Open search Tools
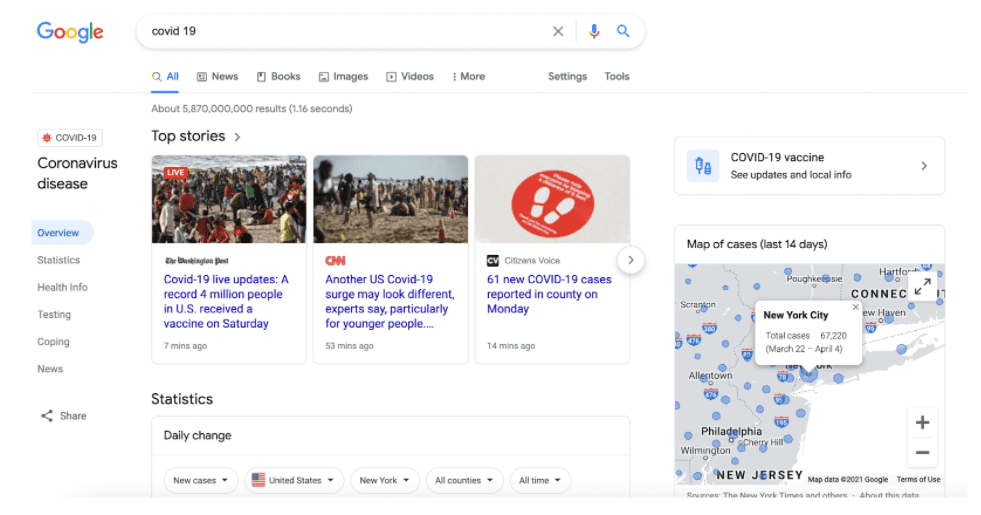Image resolution: width=981 pixels, height=515 pixels. 617,76
